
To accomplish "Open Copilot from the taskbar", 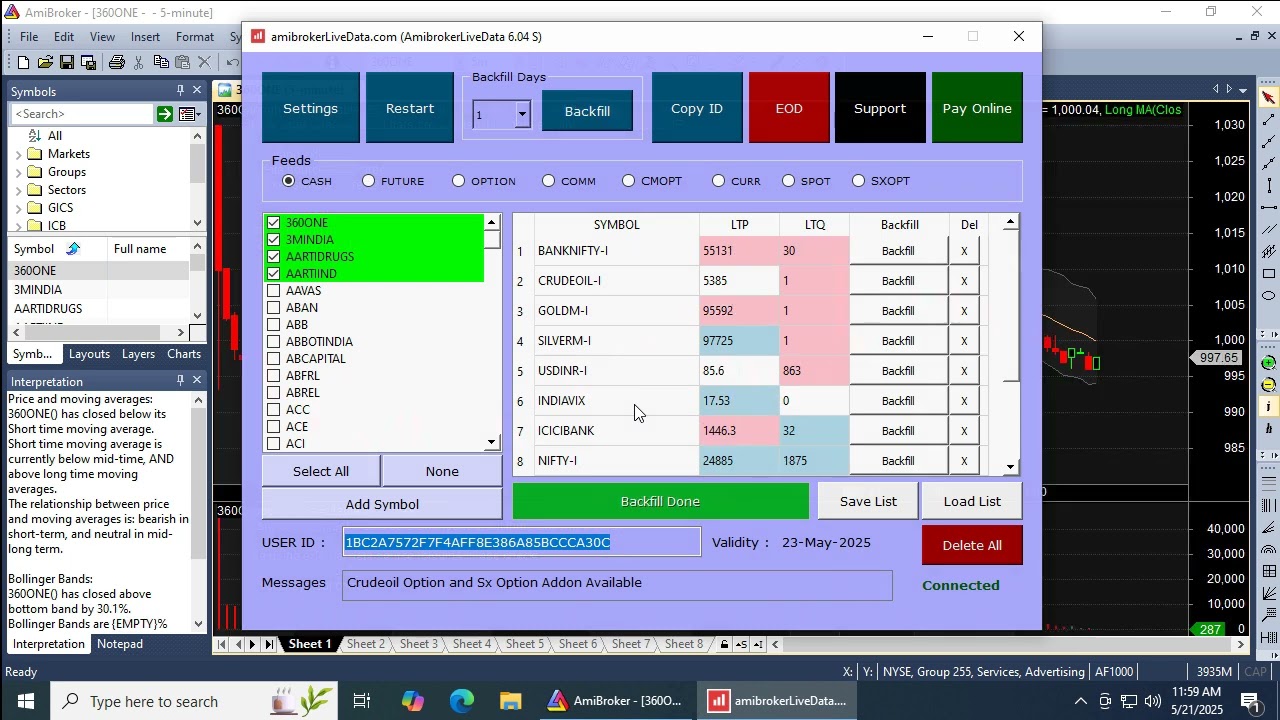I will pyautogui.click(x=412, y=701).
